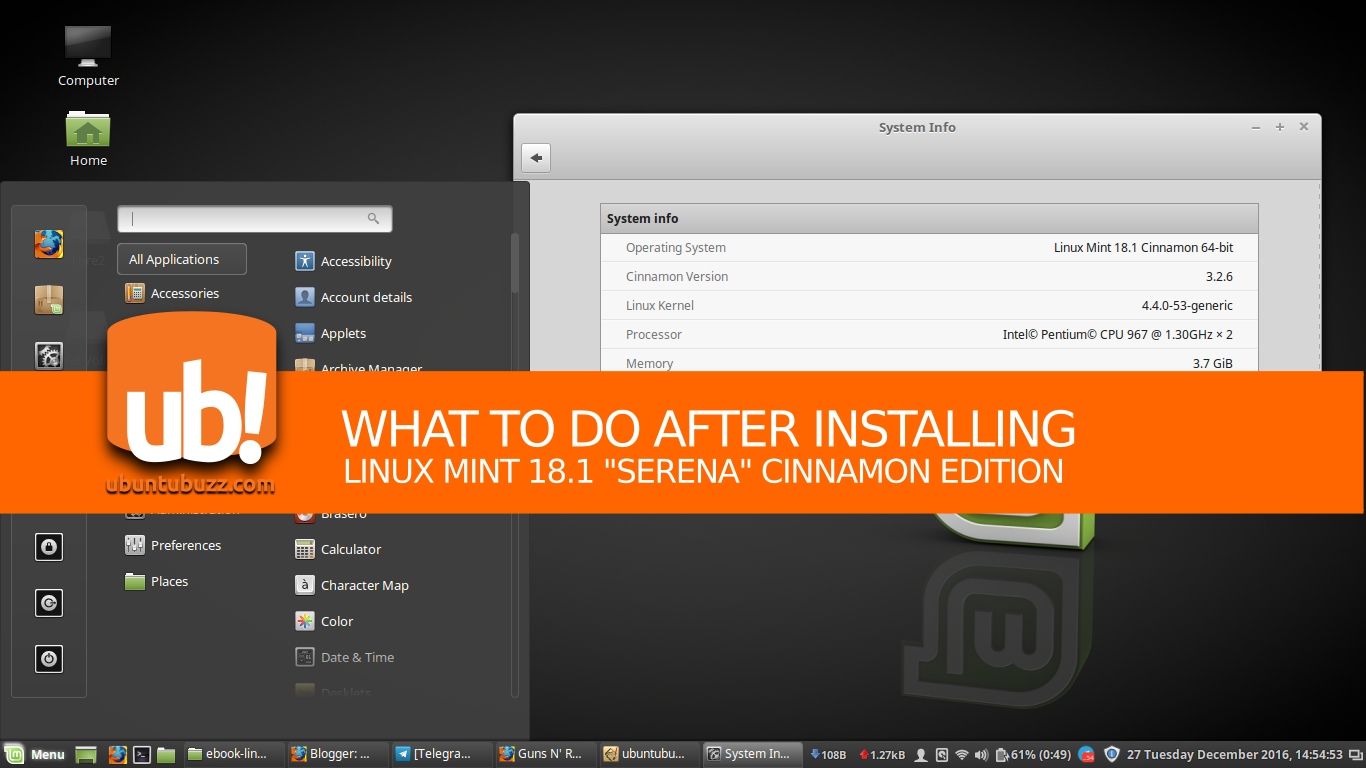
Task: Open System Settings gear in menu favorites
Action: point(49,355)
